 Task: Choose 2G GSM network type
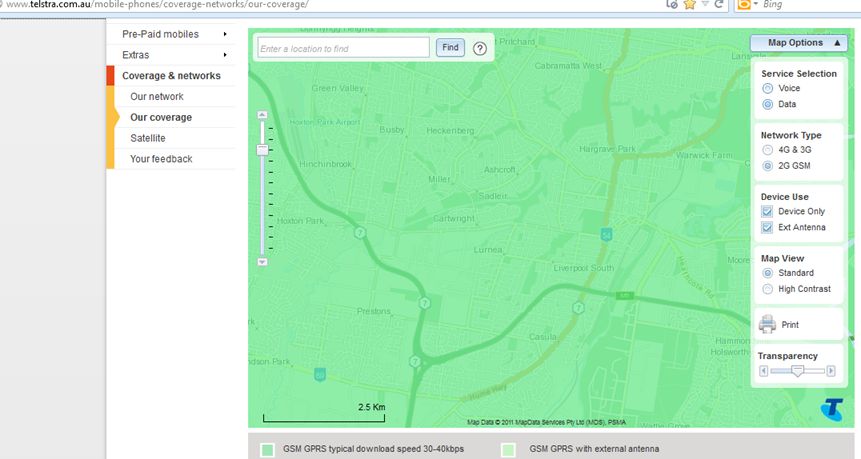[768, 166]
